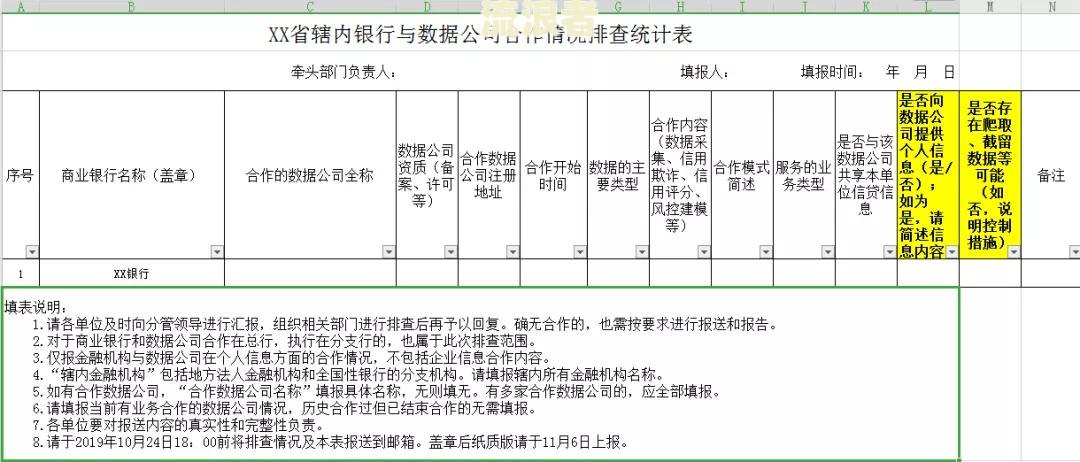Select column B header
Image resolution: width=1080 pixels, height=462 pixels.
tap(132, 6)
